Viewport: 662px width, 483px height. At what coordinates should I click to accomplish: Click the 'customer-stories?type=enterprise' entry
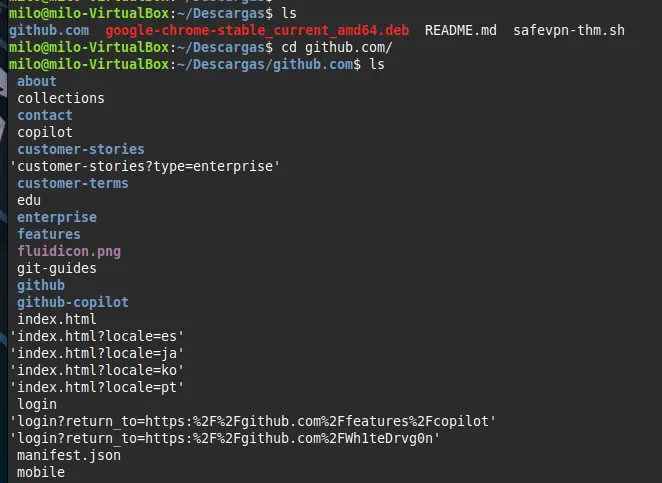pyautogui.click(x=145, y=166)
